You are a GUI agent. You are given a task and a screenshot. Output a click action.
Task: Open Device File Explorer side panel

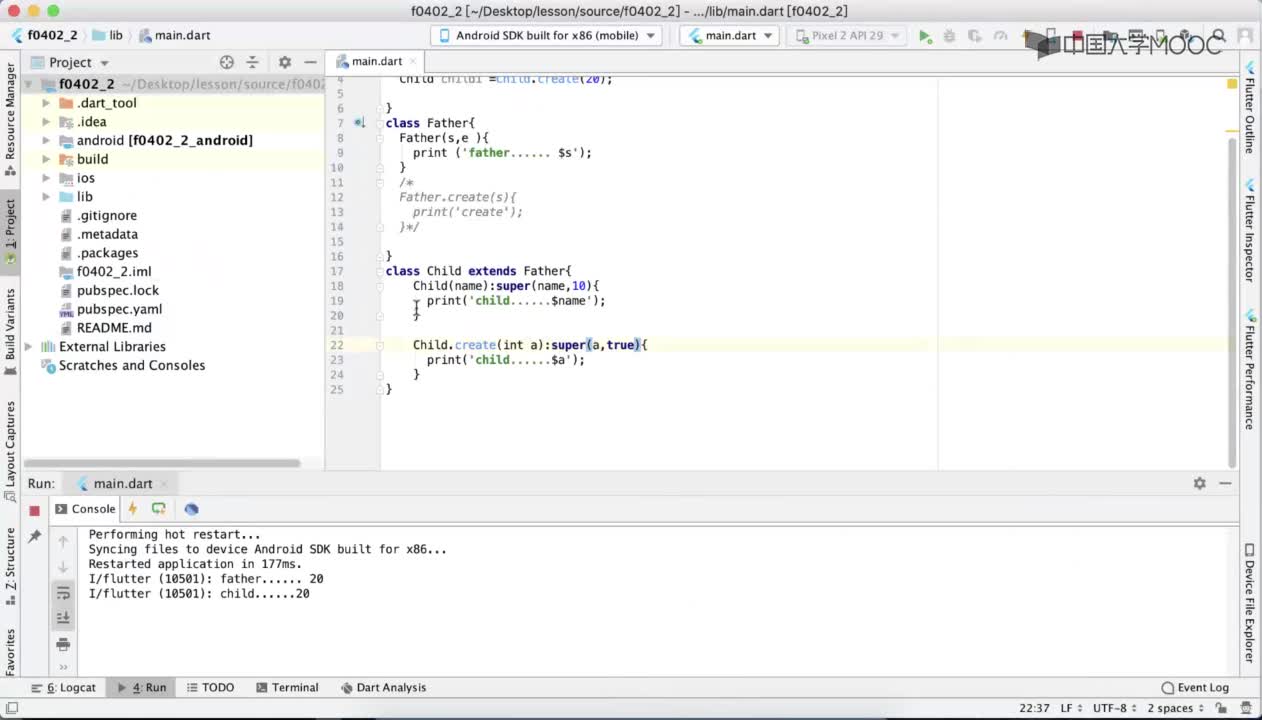(x=1250, y=604)
